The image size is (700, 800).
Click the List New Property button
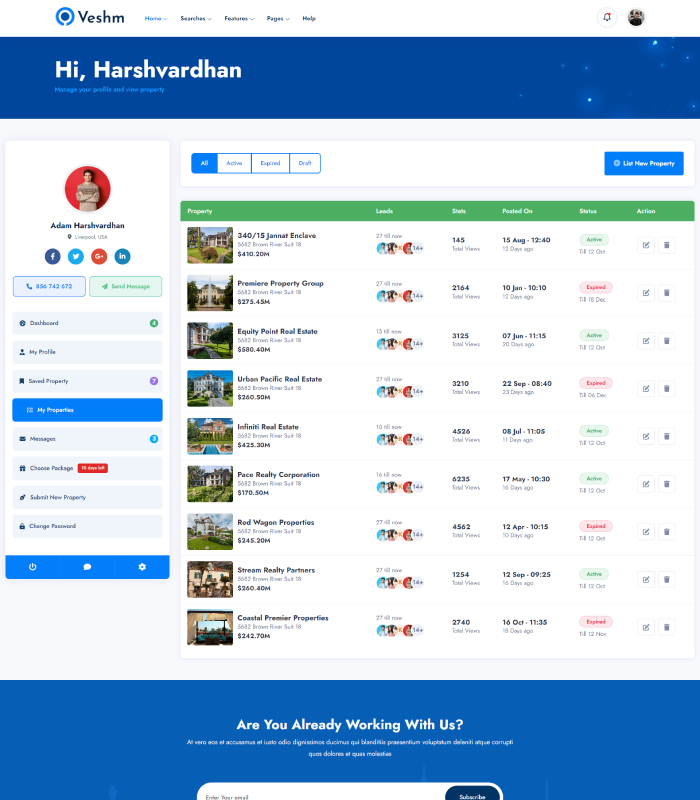(644, 163)
